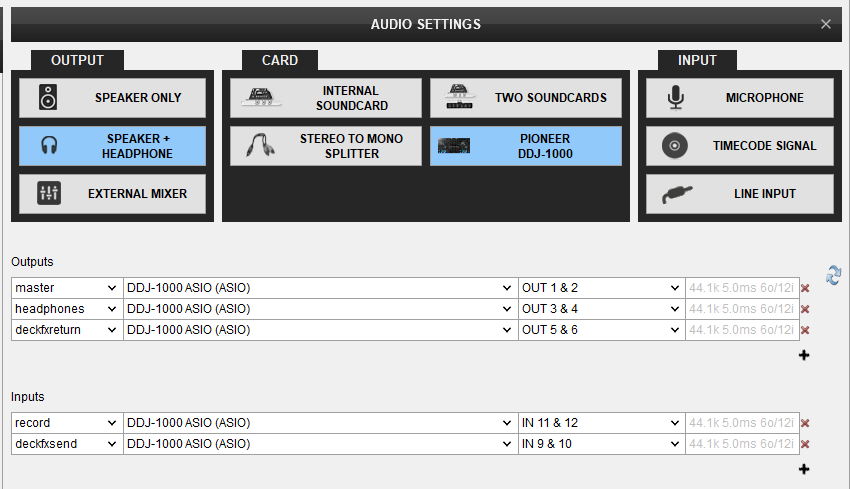
Task: Enable Timecode Signal input
Action: point(739,146)
